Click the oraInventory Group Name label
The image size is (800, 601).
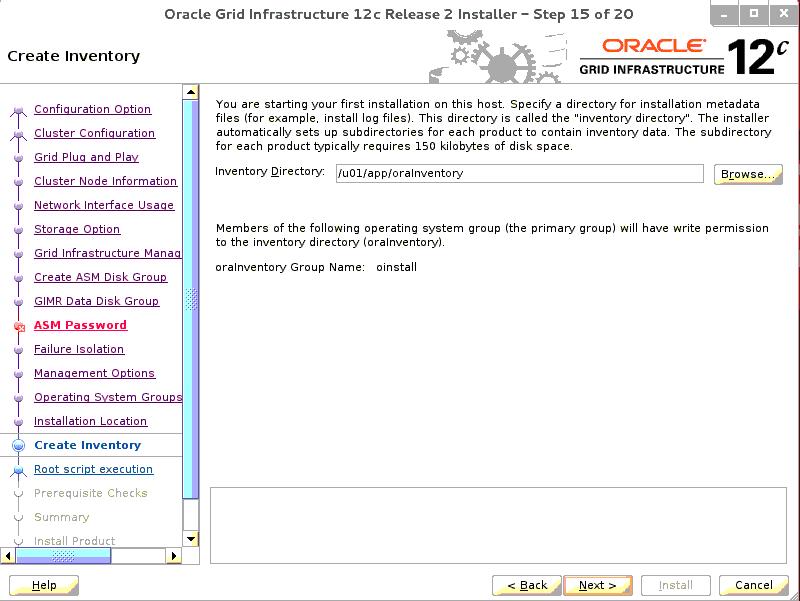coord(290,267)
